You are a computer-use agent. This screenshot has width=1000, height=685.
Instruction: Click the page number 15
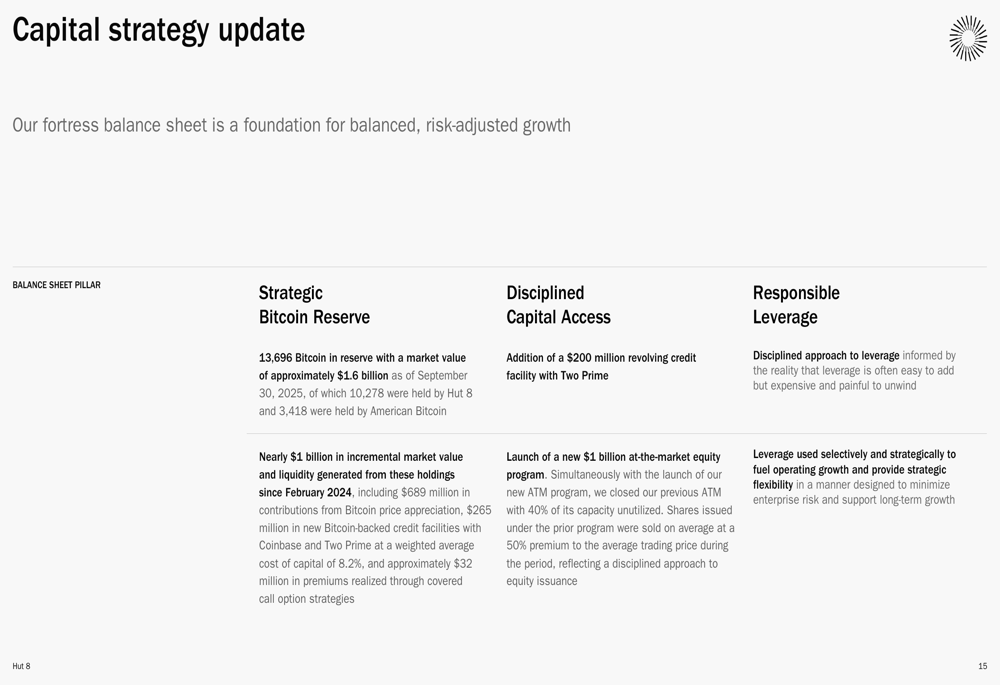click(x=982, y=666)
